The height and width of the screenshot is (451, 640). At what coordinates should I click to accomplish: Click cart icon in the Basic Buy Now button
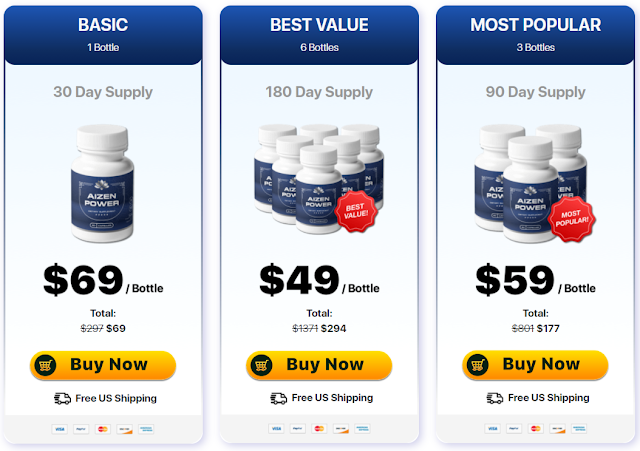tap(45, 364)
